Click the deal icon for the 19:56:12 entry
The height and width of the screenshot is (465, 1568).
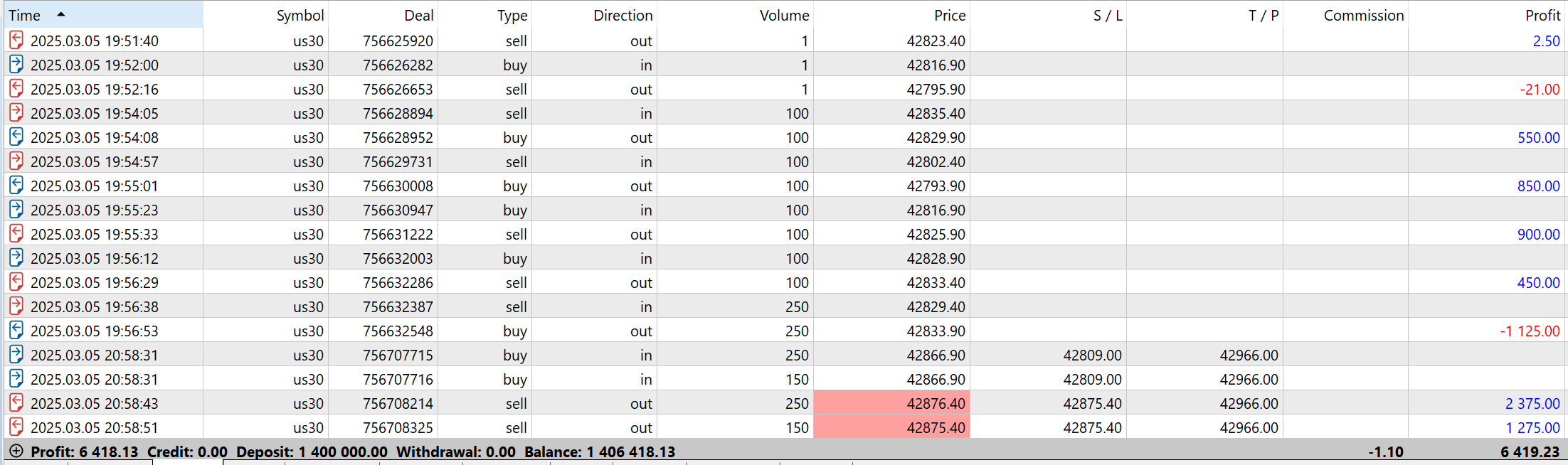coord(16,258)
